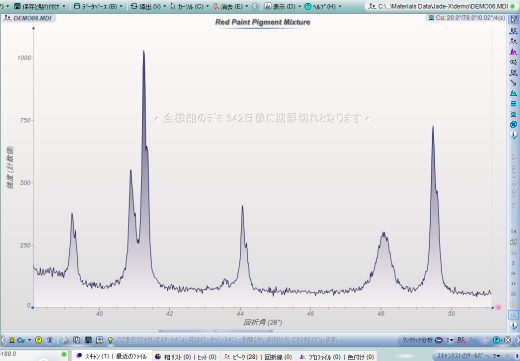
Task: Click the X-axis label 回折角 (2θ°)
Action: point(263,322)
